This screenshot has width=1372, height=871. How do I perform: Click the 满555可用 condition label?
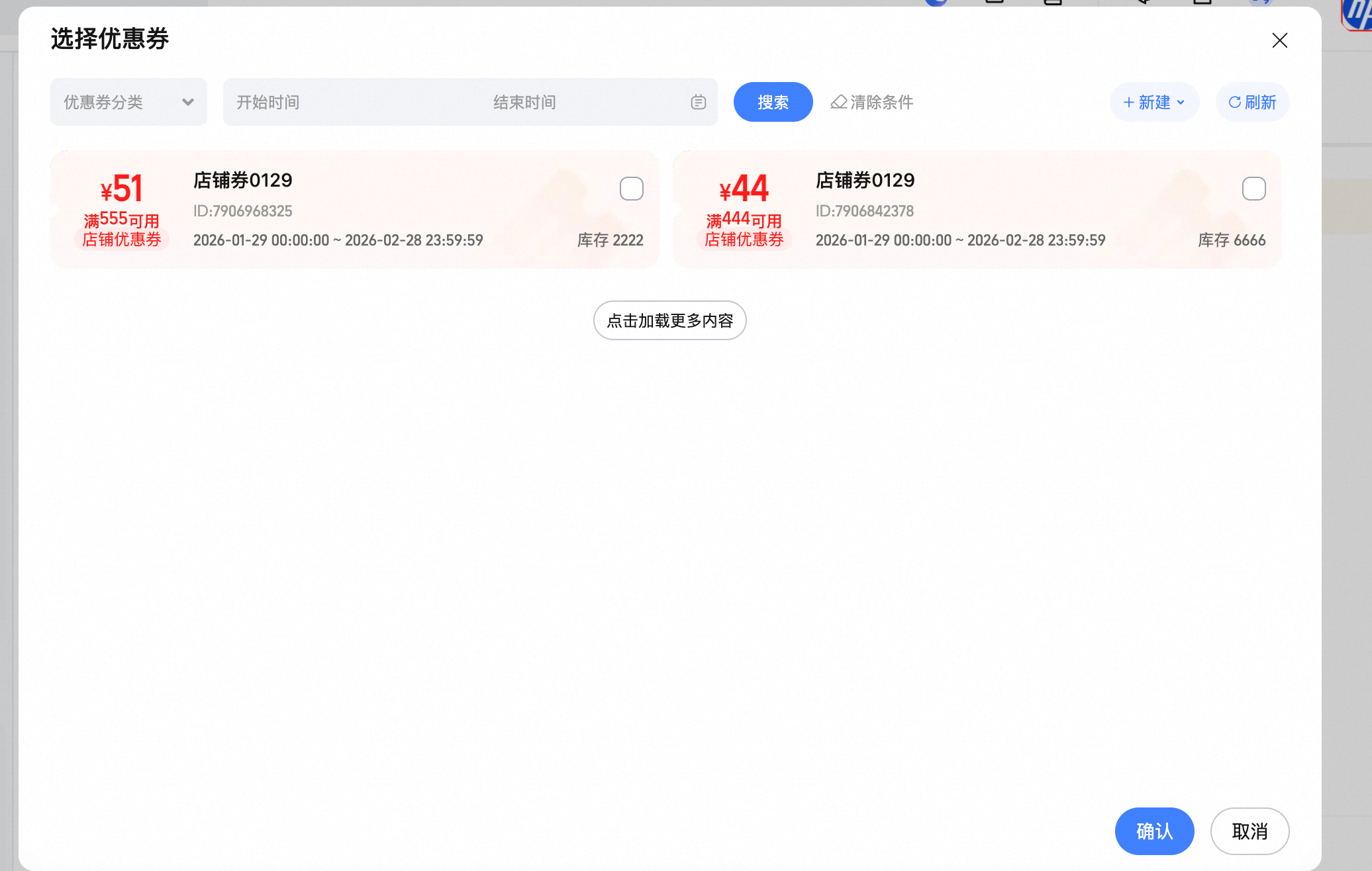click(x=121, y=220)
